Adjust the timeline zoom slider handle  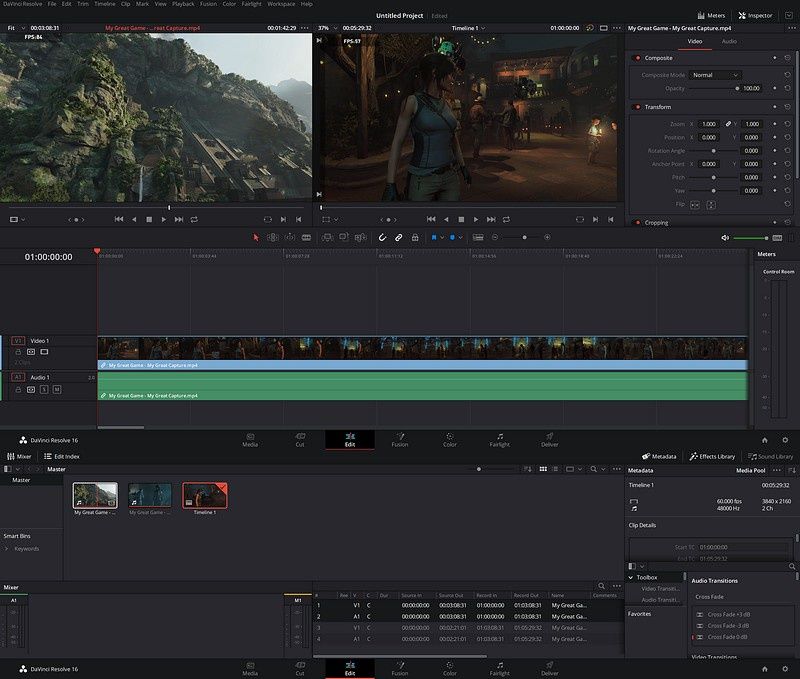pos(524,238)
